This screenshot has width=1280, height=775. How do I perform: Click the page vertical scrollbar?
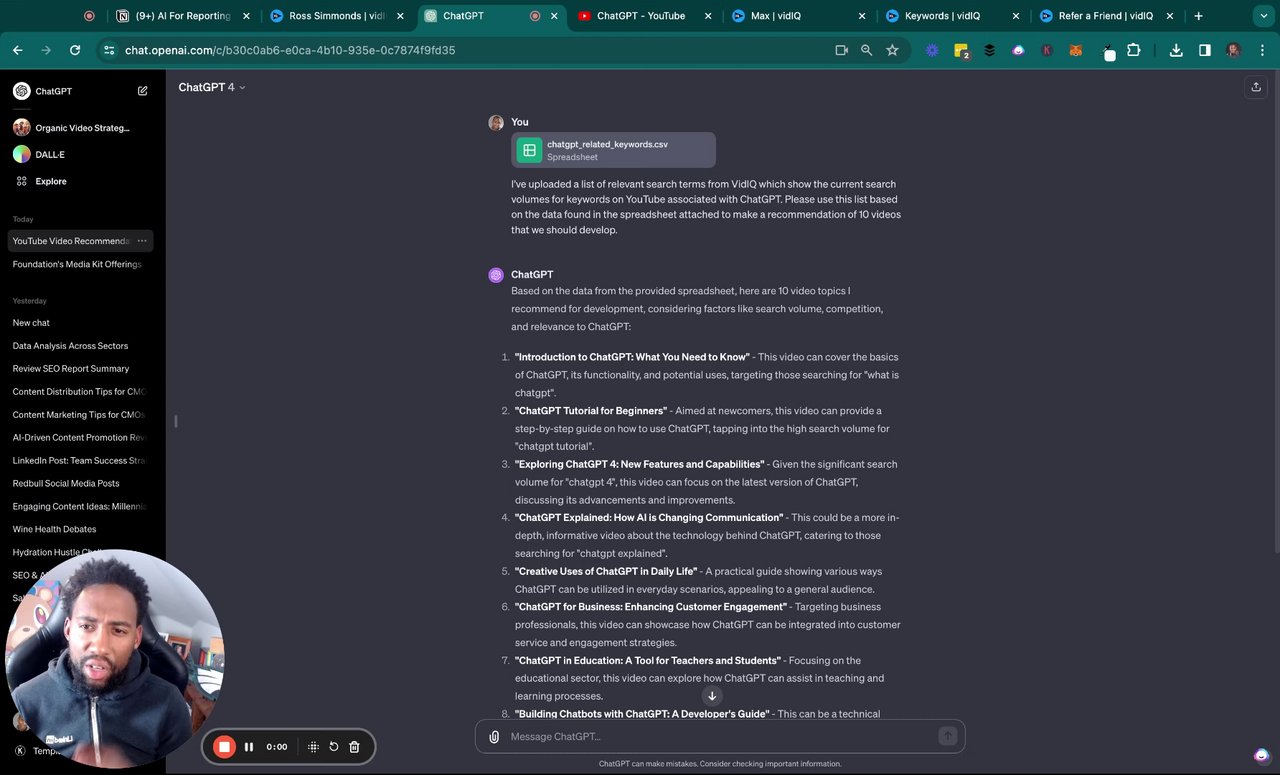click(x=1275, y=310)
